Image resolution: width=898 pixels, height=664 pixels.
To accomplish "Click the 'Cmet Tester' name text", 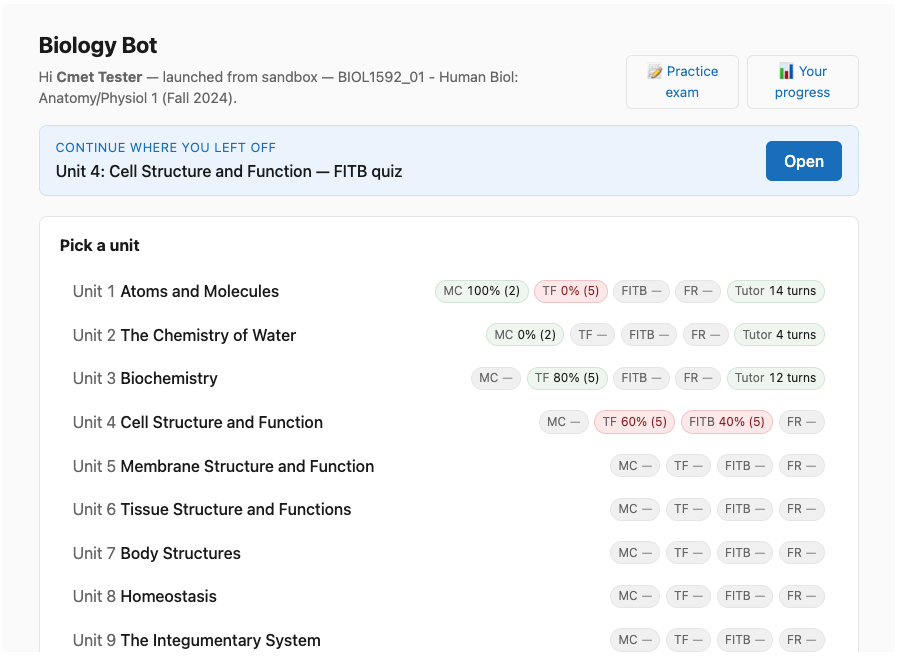I will [x=99, y=77].
